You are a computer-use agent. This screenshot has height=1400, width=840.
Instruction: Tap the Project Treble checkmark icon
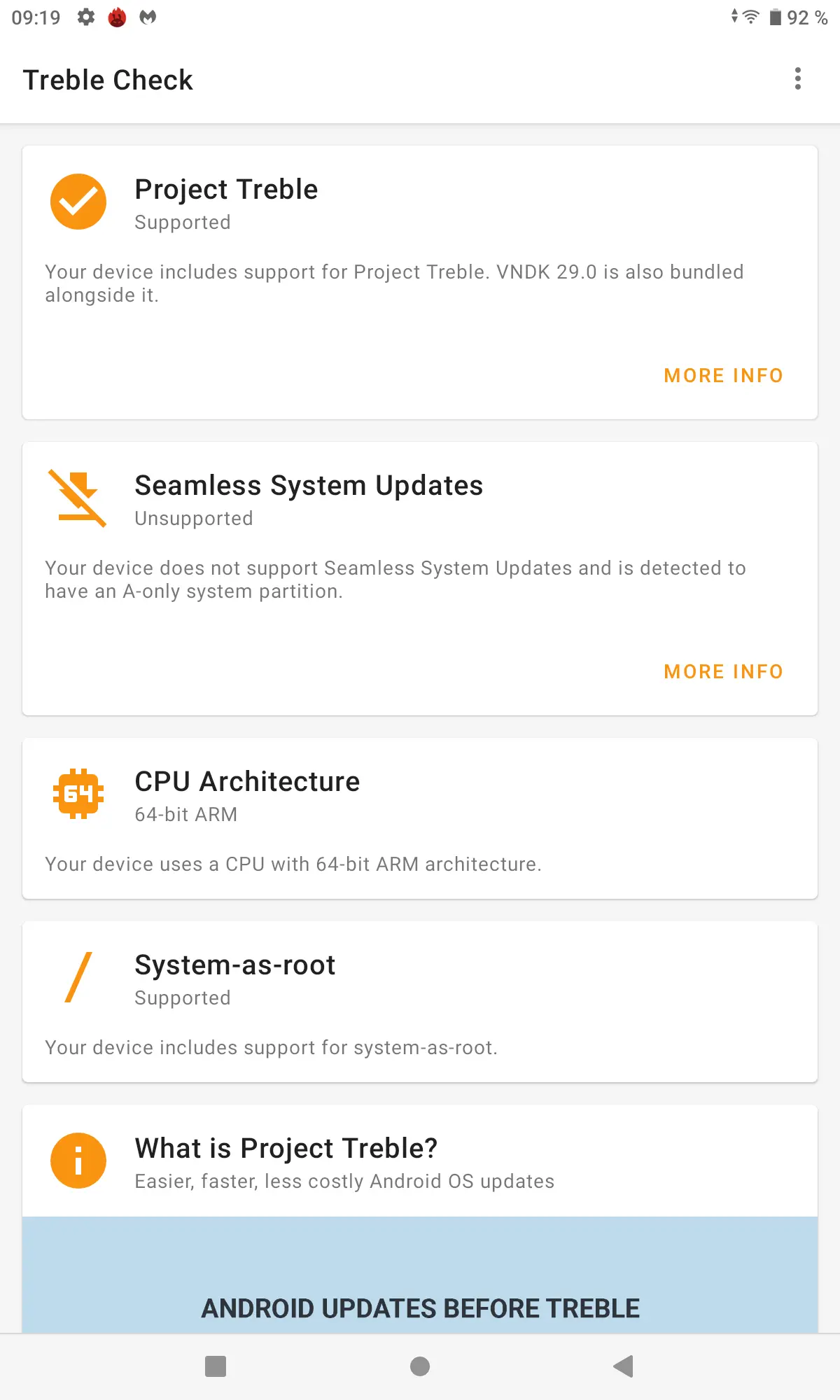click(78, 202)
